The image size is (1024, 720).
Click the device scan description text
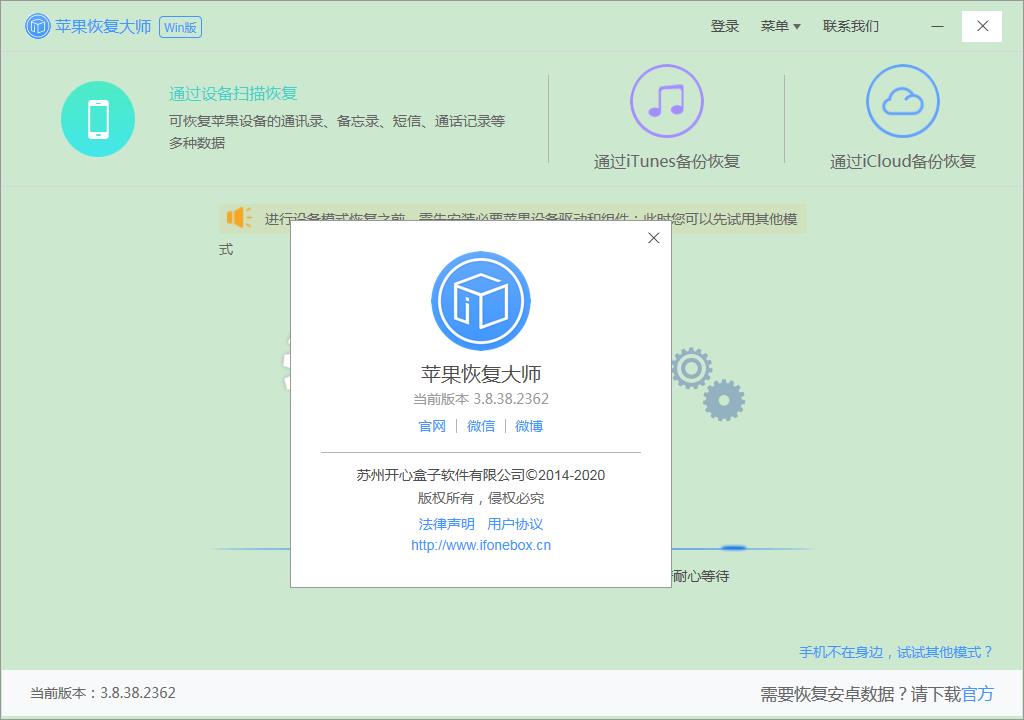point(337,131)
